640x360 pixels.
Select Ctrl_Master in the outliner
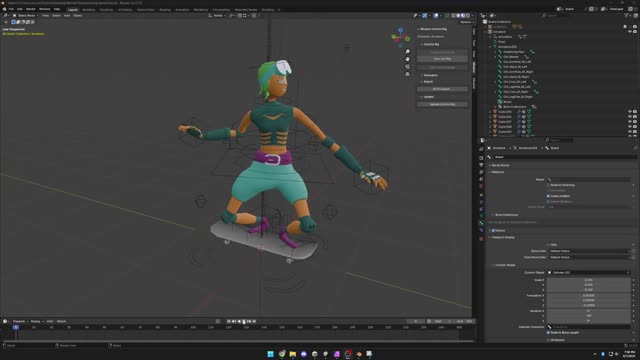coord(511,57)
